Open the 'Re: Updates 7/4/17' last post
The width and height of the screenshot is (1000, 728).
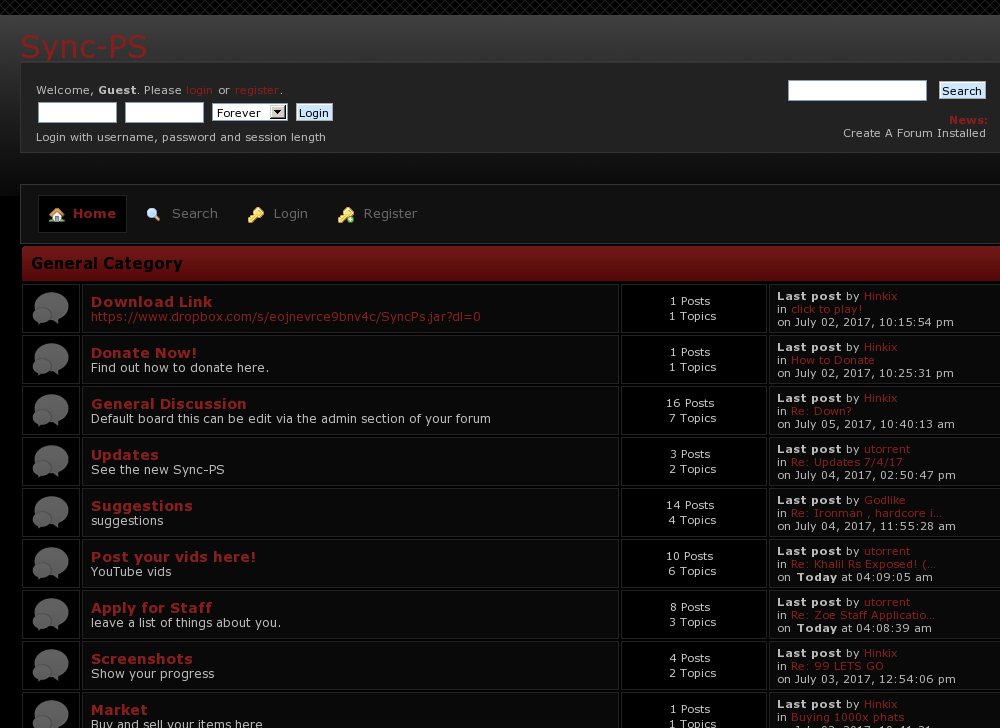(x=846, y=462)
